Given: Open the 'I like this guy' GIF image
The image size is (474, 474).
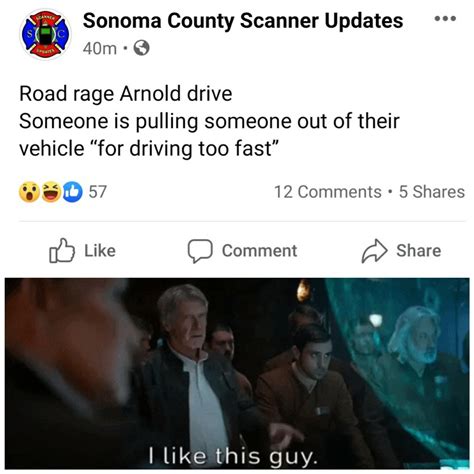Looking at the screenshot, I should point(237,374).
